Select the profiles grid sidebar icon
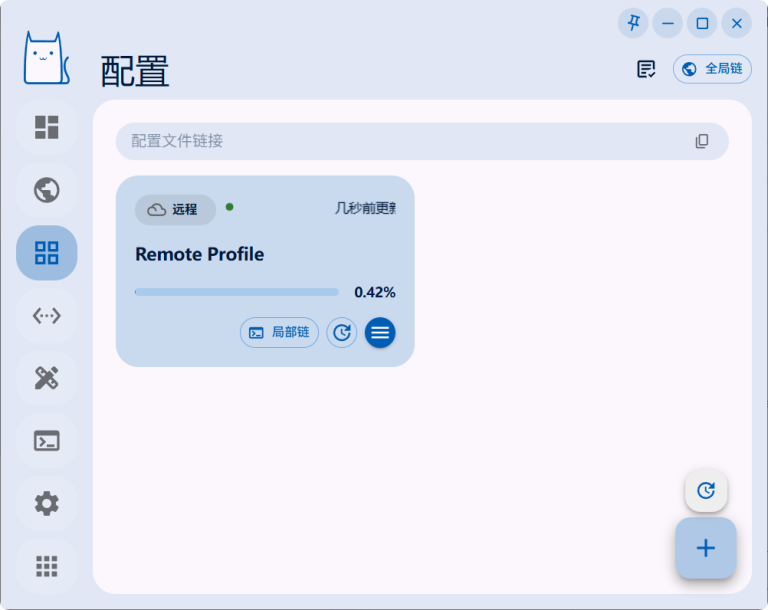Screen dimensions: 768x610 pos(47,253)
